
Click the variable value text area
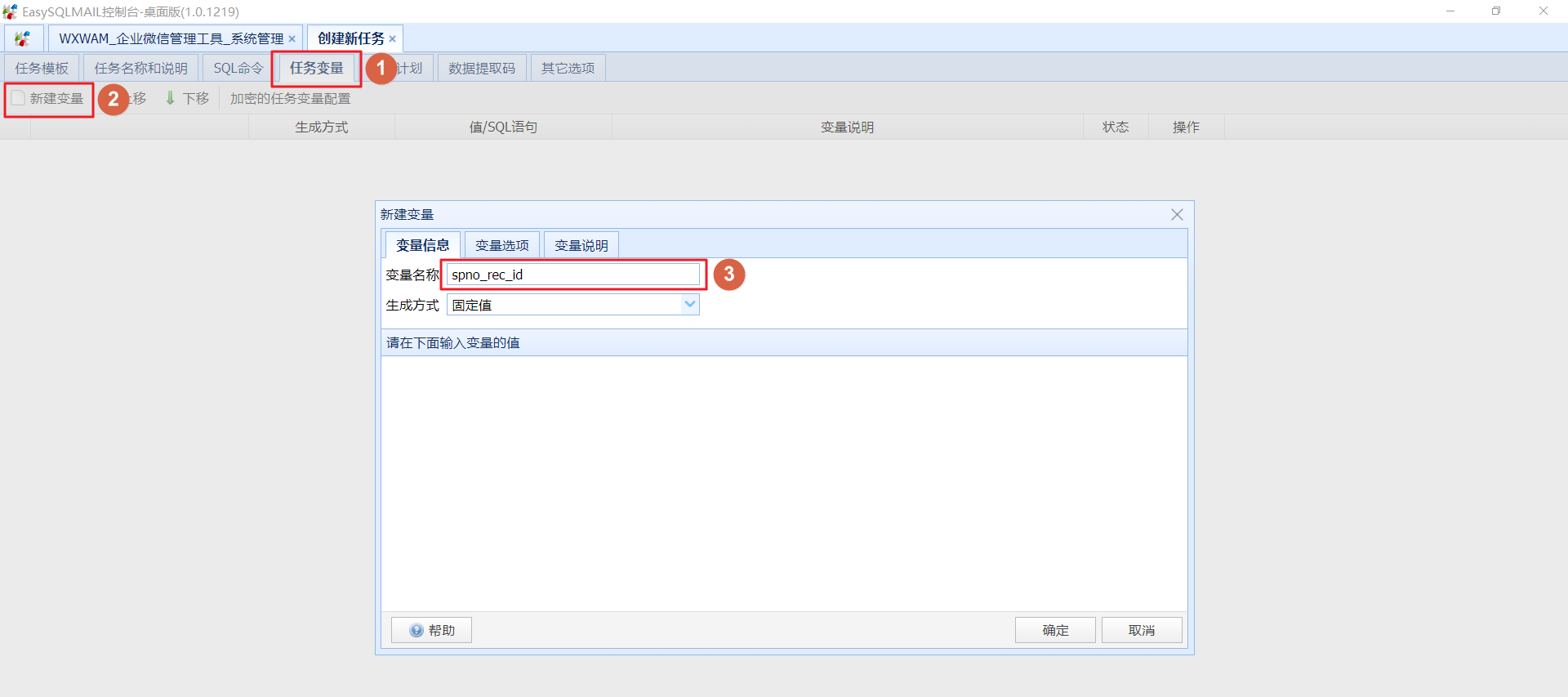pos(783,482)
